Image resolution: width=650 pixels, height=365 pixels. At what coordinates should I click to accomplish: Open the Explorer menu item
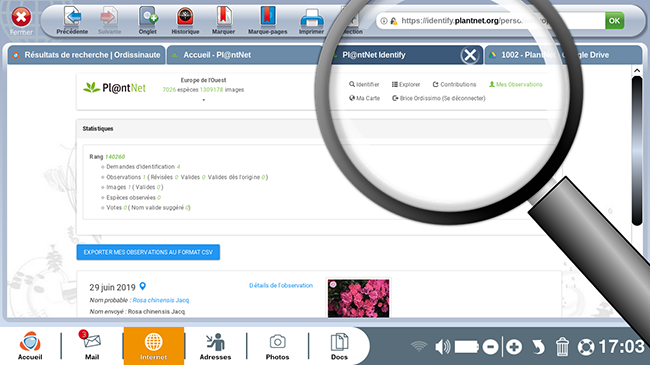pos(406,84)
